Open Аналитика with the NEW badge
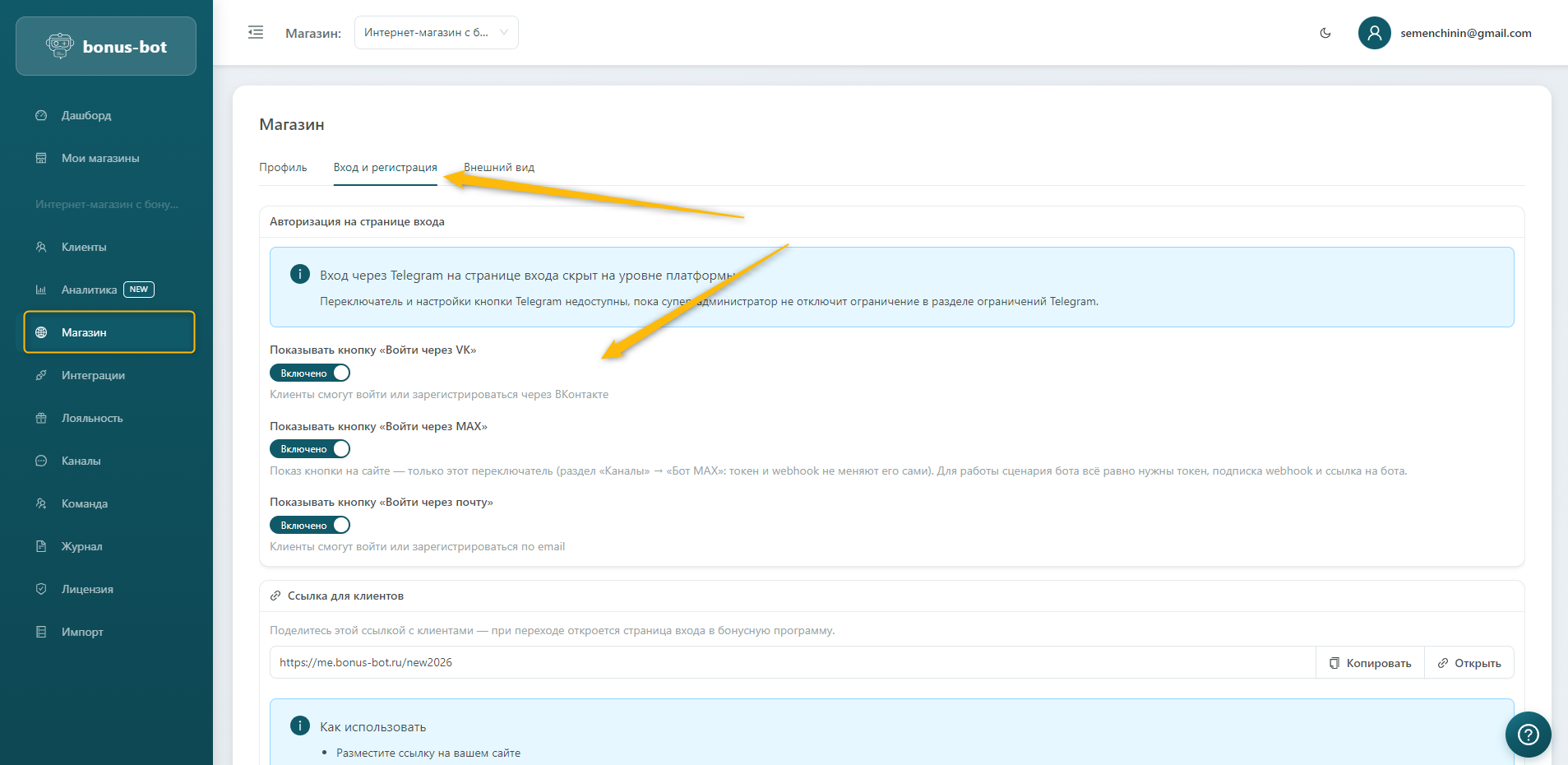This screenshot has width=1568, height=765. tap(90, 290)
